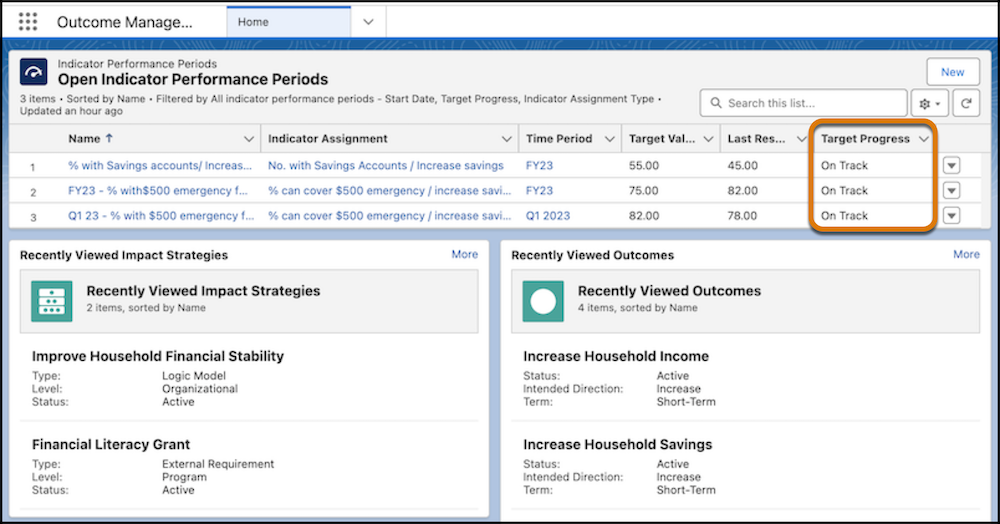Click the Recently Viewed Impact Strategies icon
Screen dimensions: 1000x524
coord(52,301)
